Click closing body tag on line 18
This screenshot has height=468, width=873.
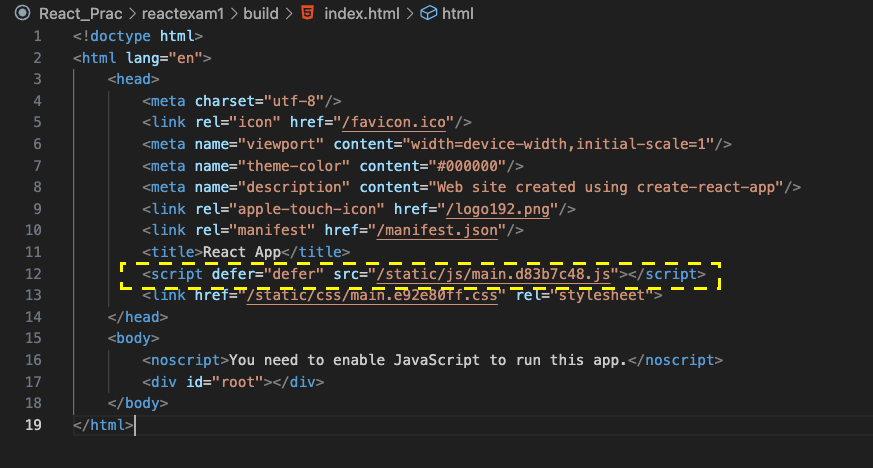[138, 403]
